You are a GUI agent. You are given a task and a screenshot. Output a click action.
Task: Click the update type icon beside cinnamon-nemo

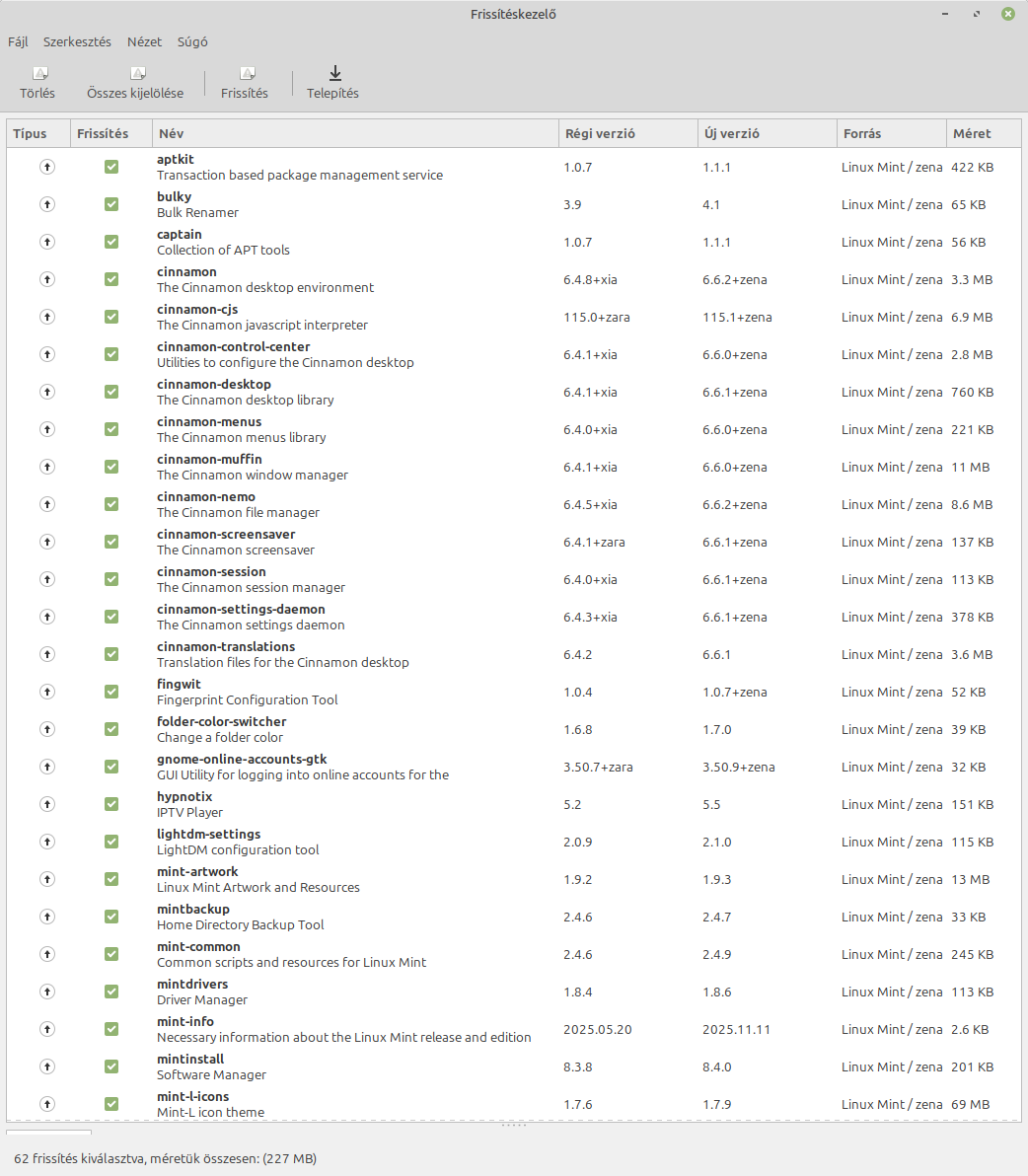pos(46,504)
